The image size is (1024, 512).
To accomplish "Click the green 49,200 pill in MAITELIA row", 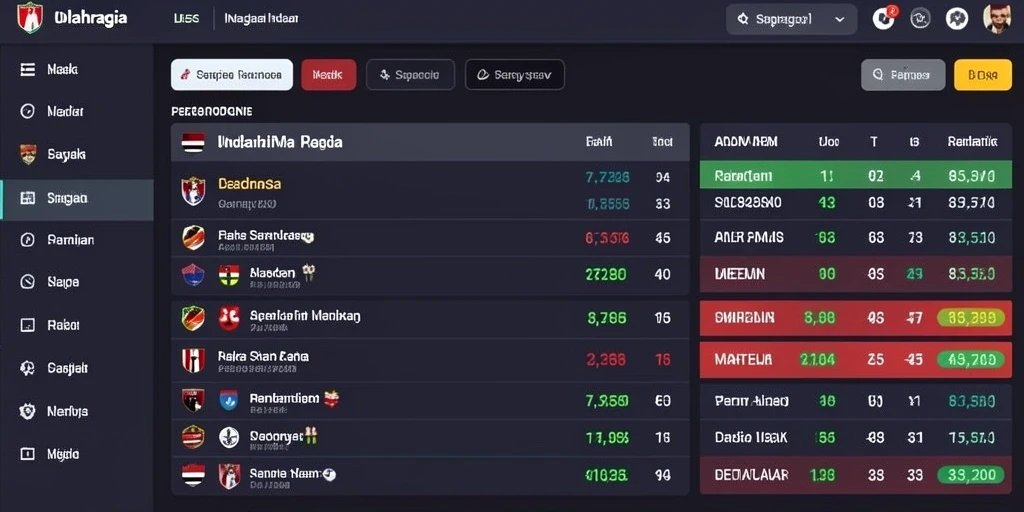I will click(971, 359).
